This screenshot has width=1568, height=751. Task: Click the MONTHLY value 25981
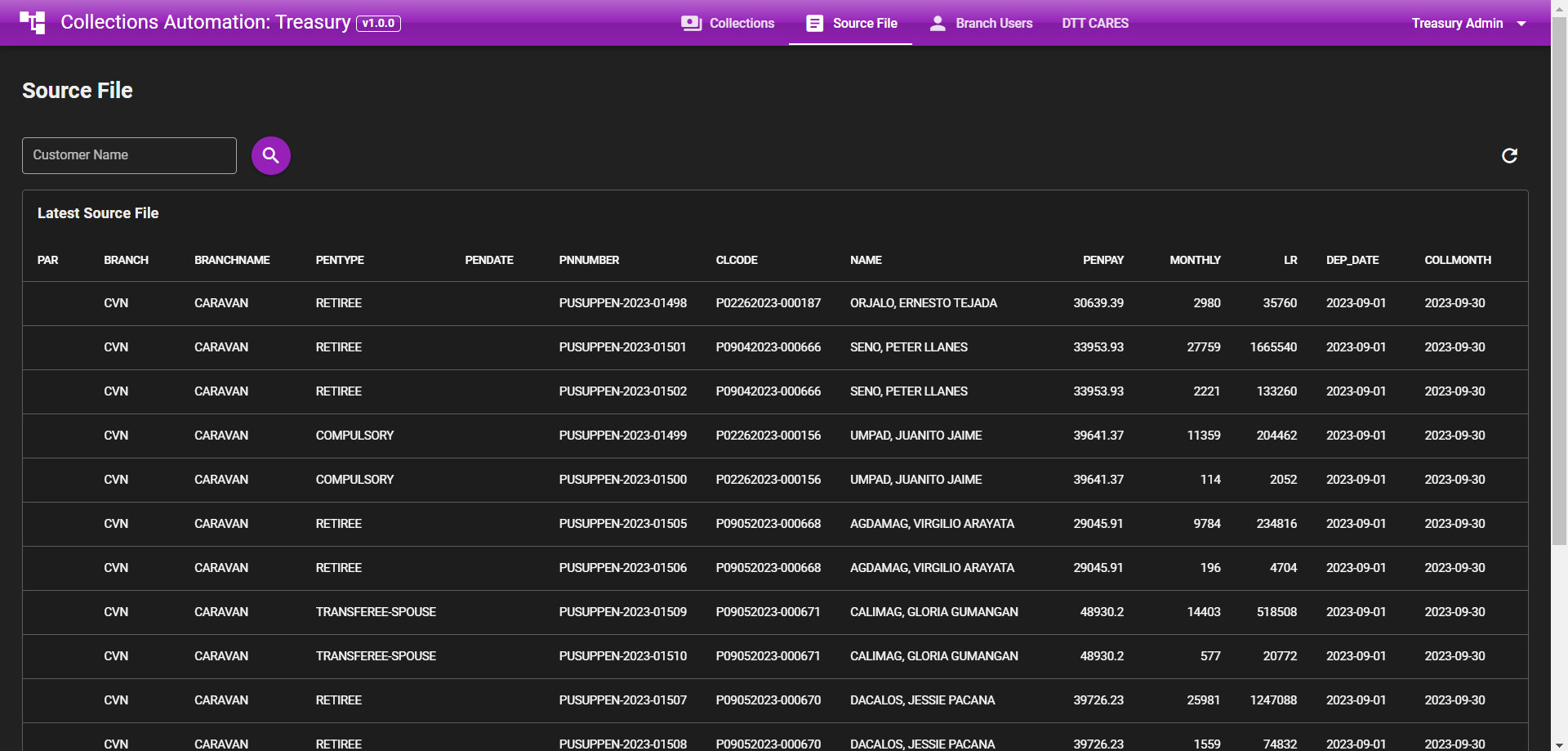(x=1204, y=700)
